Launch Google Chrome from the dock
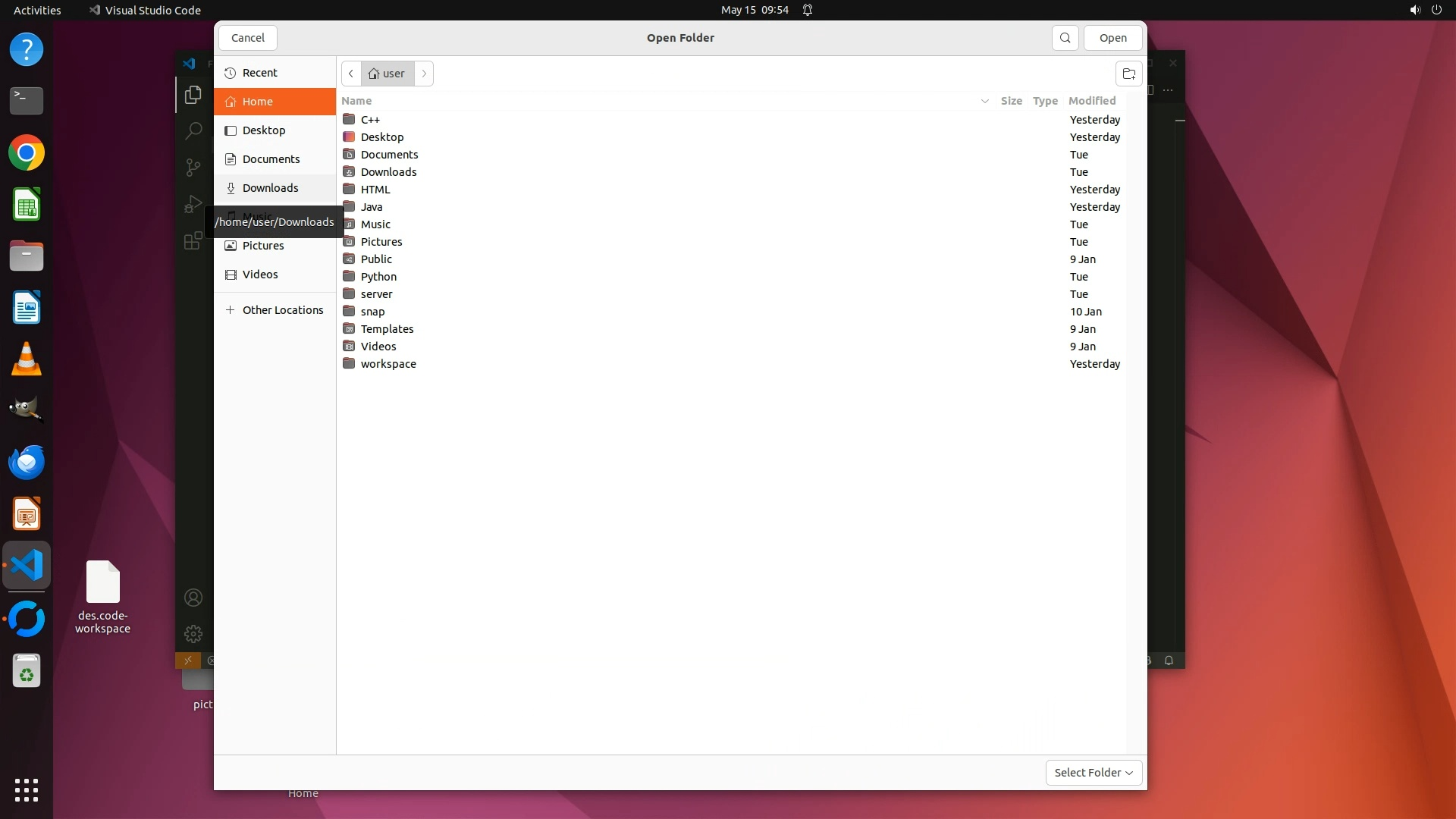1456x819 pixels. pyautogui.click(x=27, y=153)
